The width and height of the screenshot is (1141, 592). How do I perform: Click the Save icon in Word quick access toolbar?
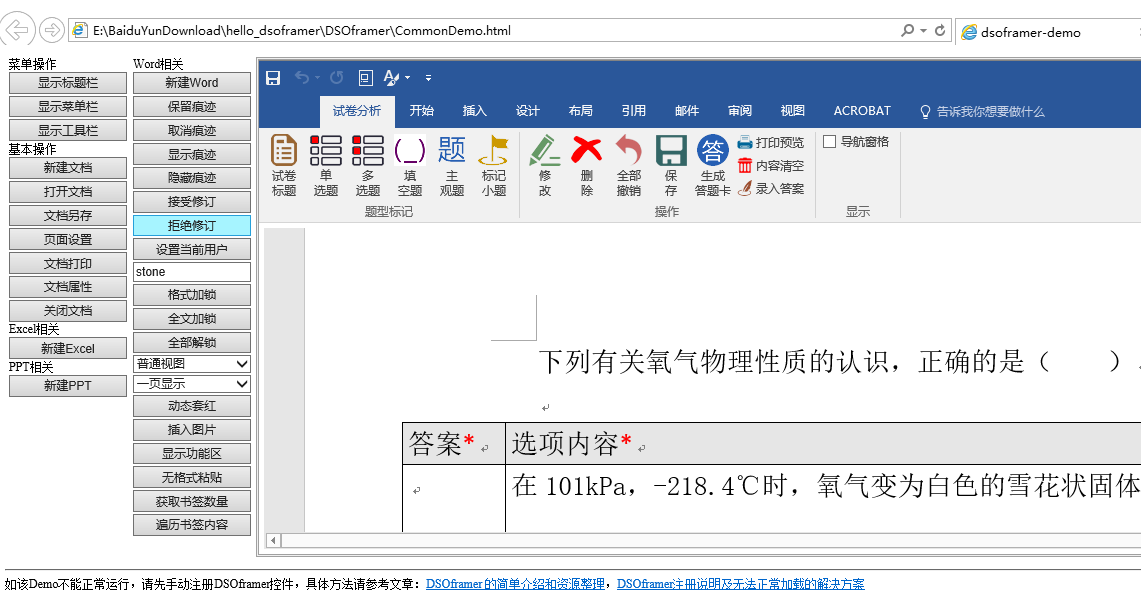(273, 78)
